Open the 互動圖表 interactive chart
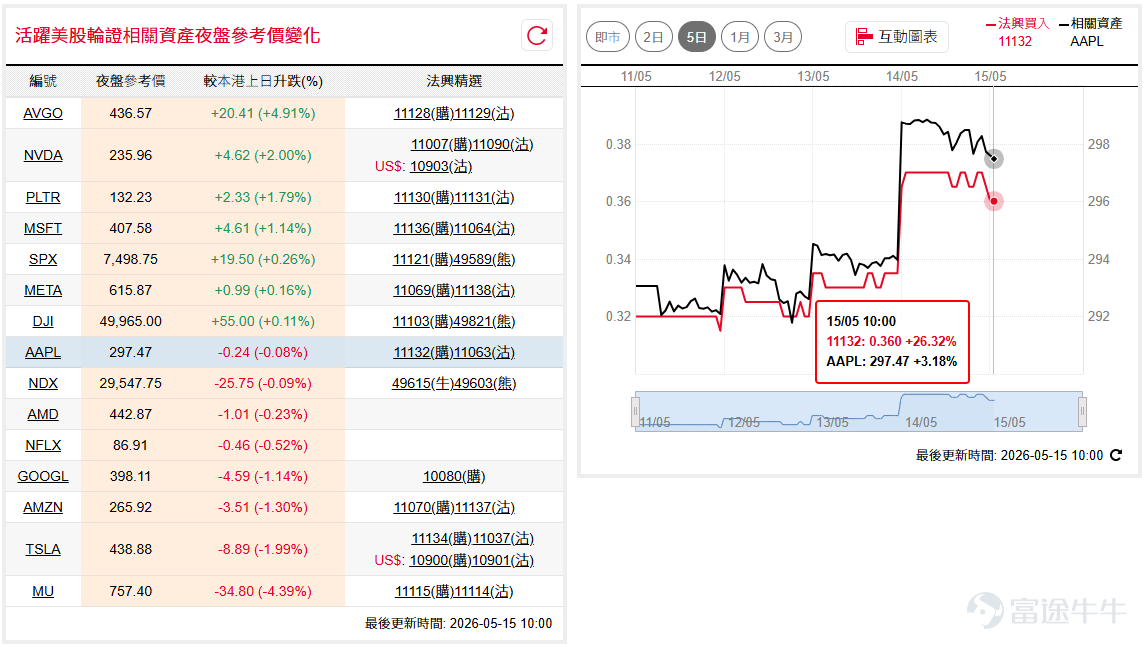This screenshot has width=1147, height=647. 897,37
